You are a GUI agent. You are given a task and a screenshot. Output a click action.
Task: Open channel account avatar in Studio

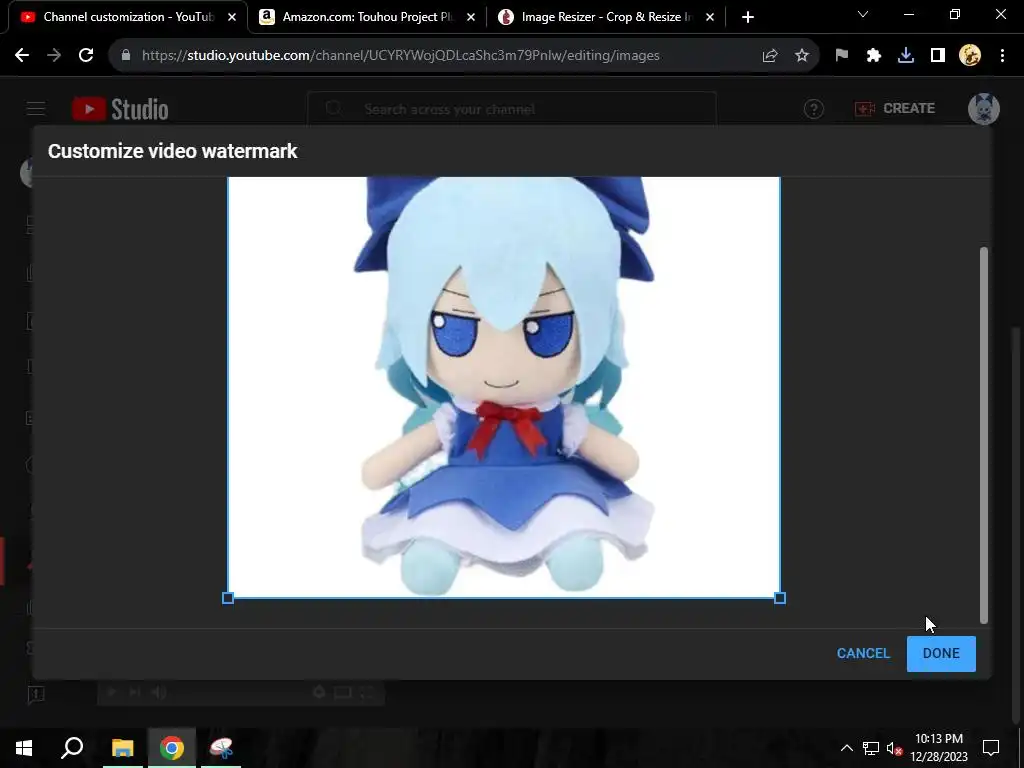(x=984, y=108)
